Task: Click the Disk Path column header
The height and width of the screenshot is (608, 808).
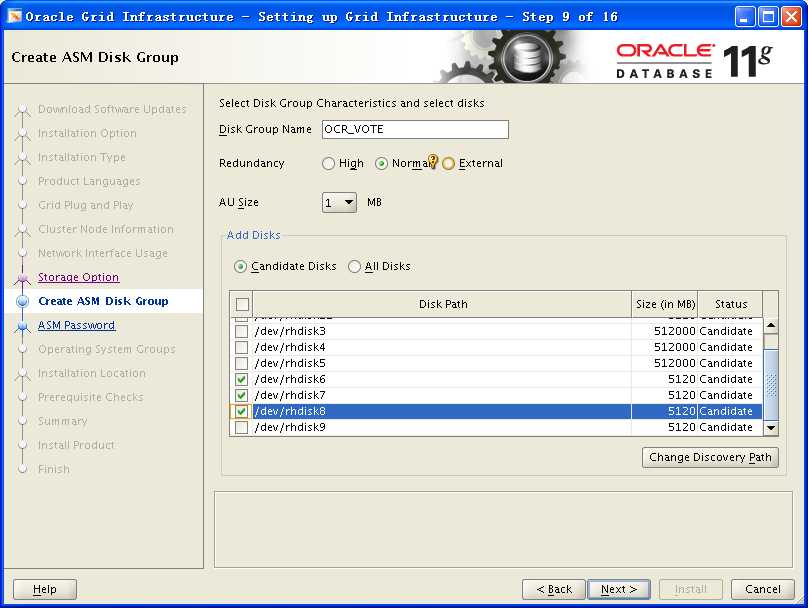Action: (x=442, y=304)
